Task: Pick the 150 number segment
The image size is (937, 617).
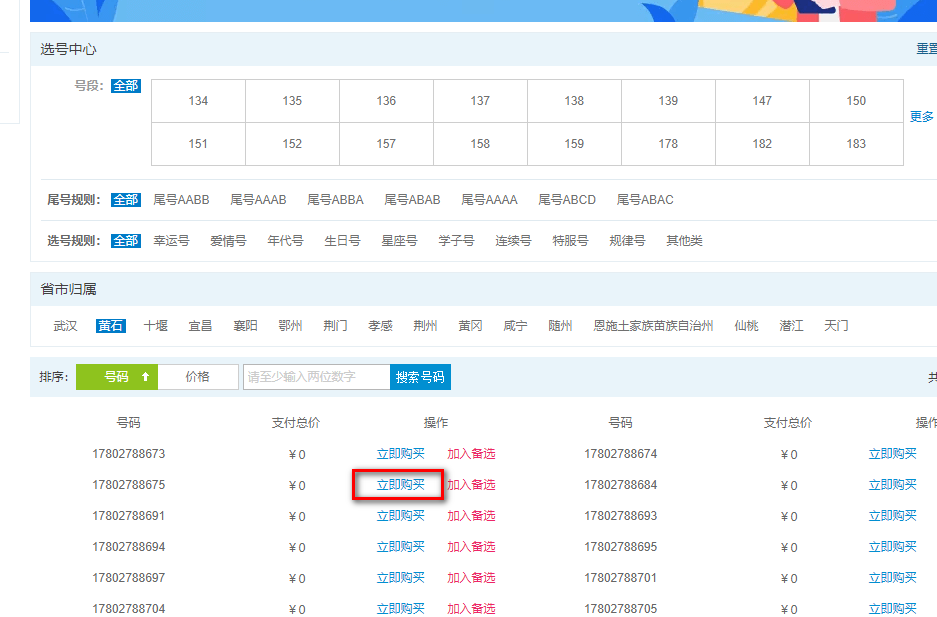Action: coord(856,101)
